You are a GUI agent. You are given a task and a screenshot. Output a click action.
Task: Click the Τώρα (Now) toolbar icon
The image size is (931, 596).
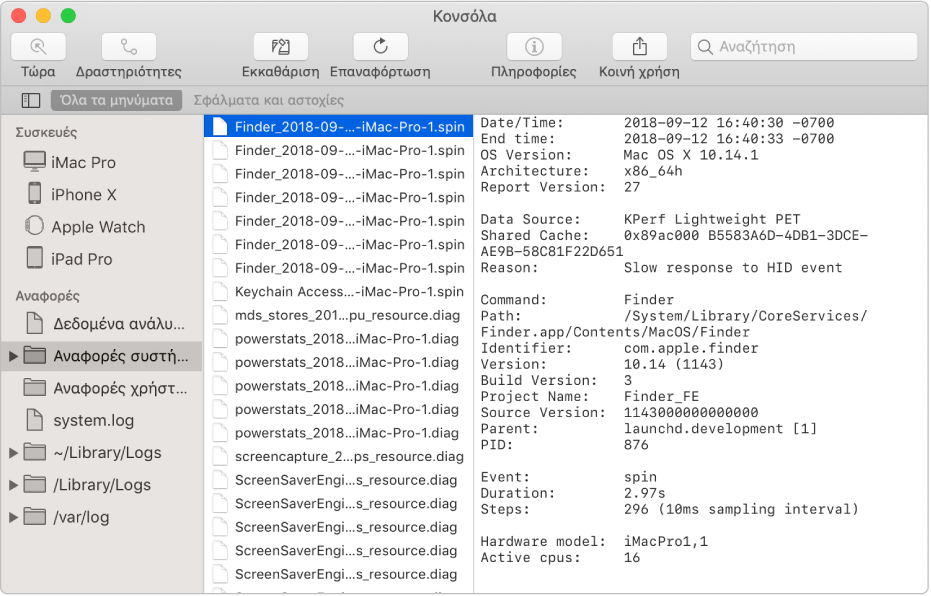click(x=38, y=46)
